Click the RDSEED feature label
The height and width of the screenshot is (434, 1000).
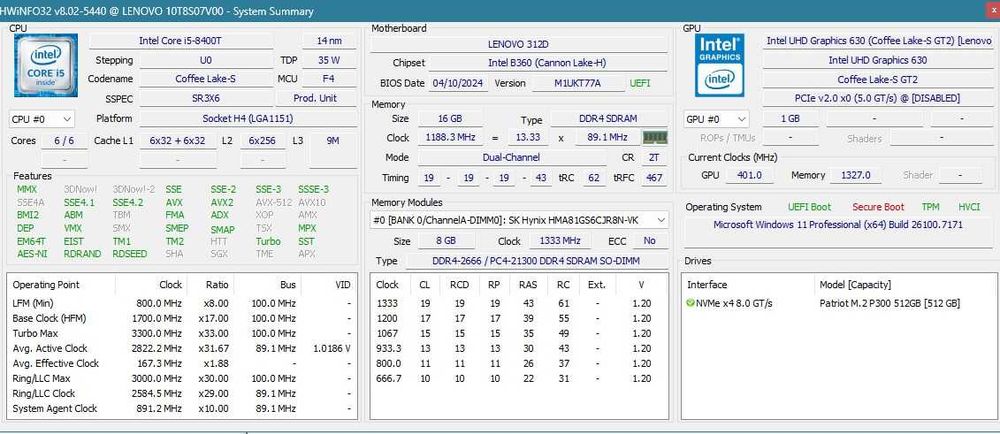129,254
